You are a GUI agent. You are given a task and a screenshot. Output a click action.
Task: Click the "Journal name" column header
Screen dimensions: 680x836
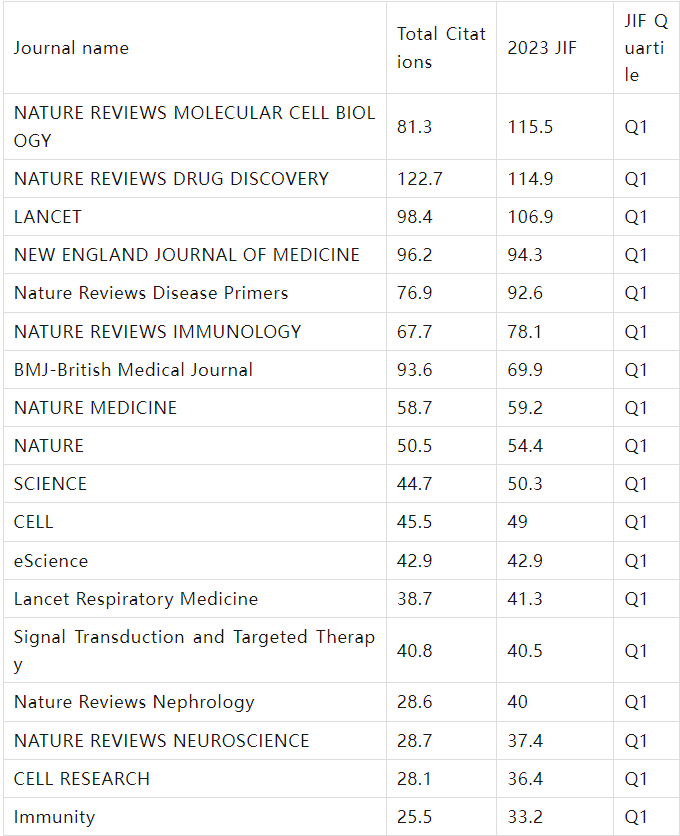pos(71,48)
